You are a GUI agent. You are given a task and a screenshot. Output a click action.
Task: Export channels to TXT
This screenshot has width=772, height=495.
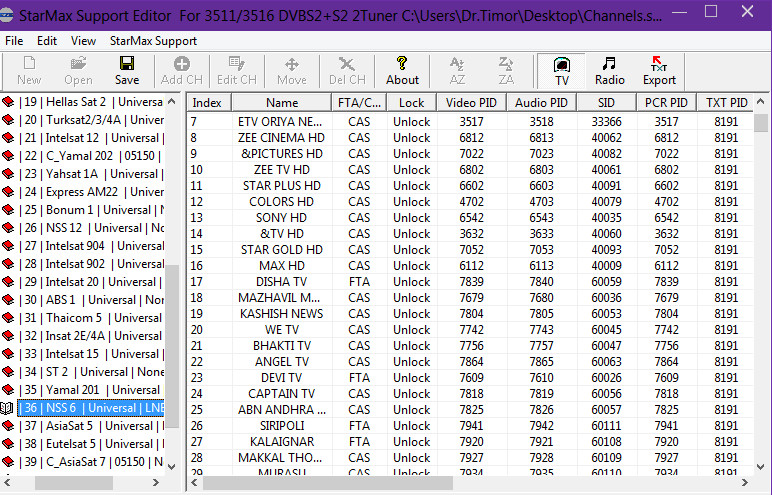coord(659,71)
